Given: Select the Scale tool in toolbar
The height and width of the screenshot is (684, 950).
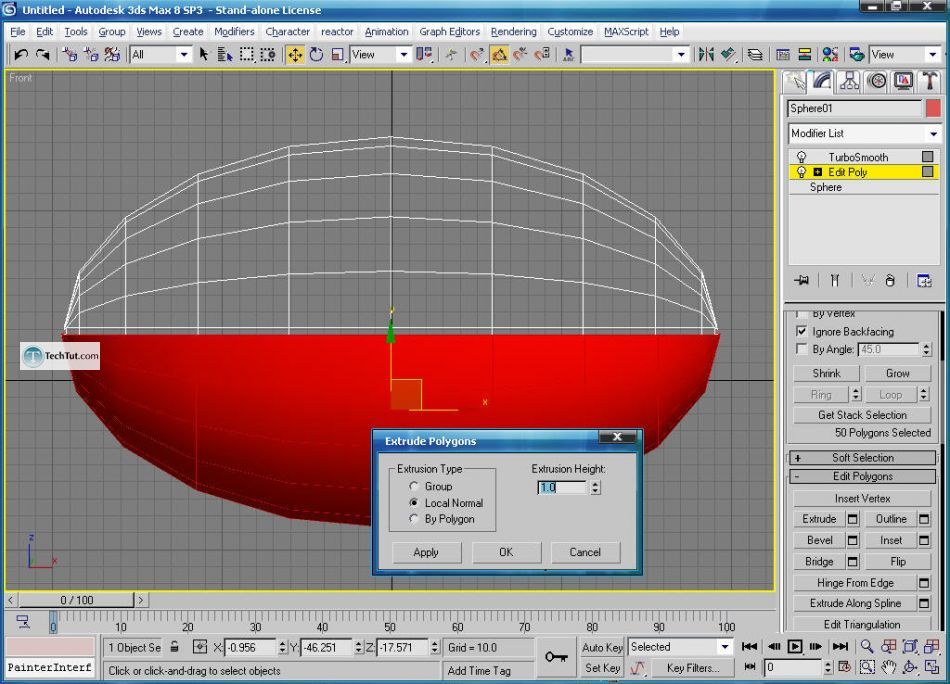Looking at the screenshot, I should click(337, 55).
